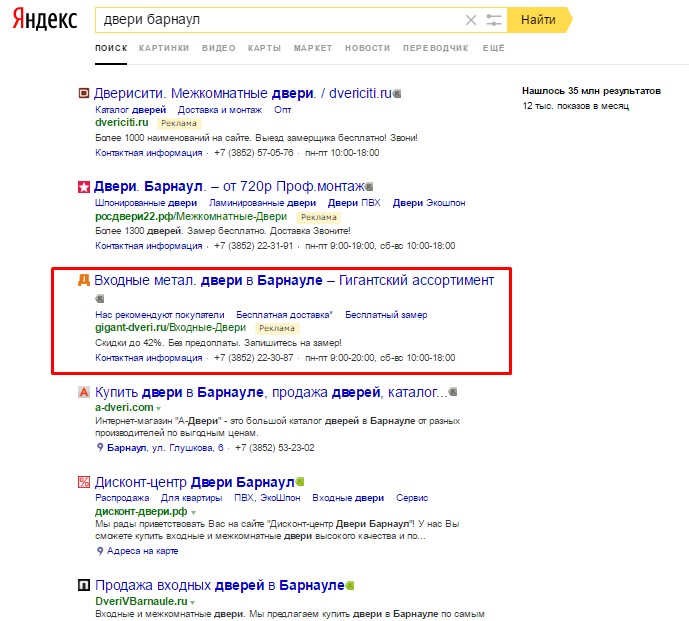Expand дисконт-двери.рф dropdown arrow

click(193, 512)
